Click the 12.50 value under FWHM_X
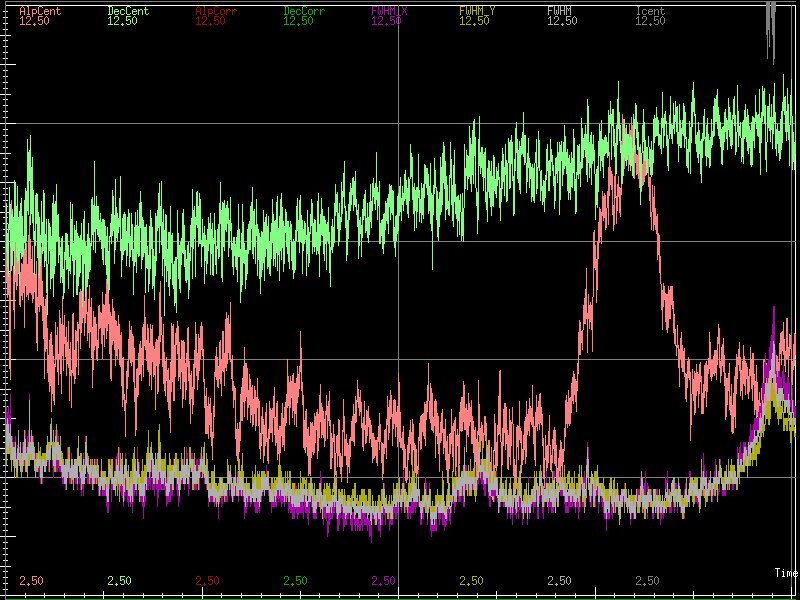This screenshot has height=600, width=800. click(x=387, y=21)
